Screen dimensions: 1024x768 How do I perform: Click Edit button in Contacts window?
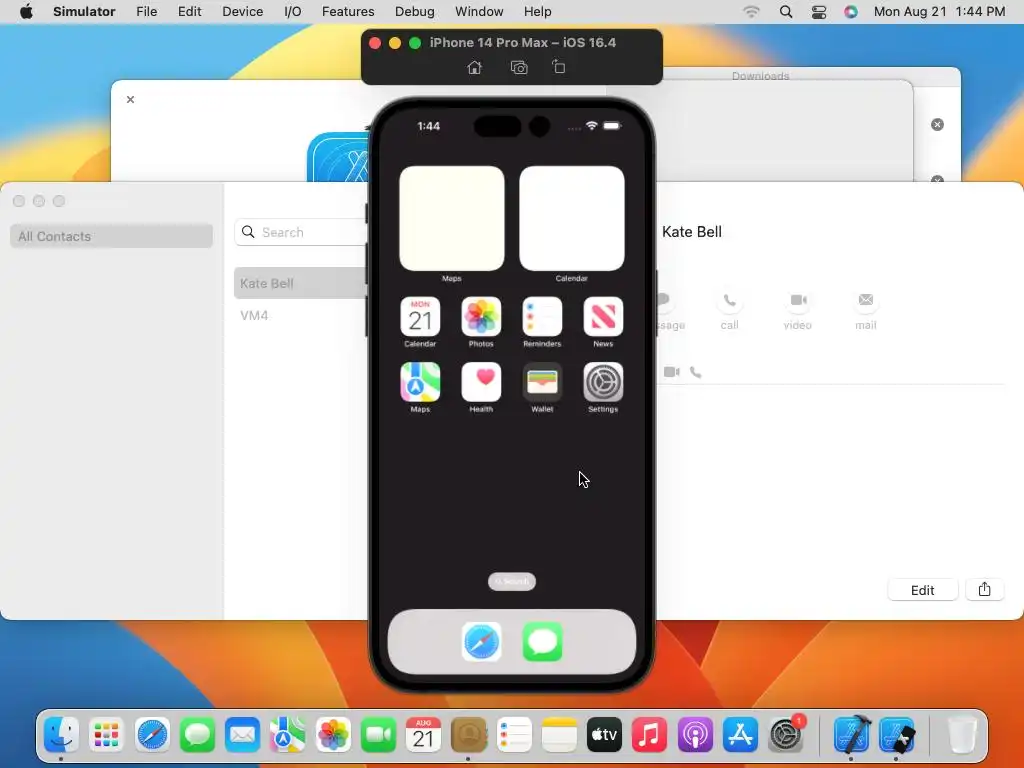pos(923,590)
